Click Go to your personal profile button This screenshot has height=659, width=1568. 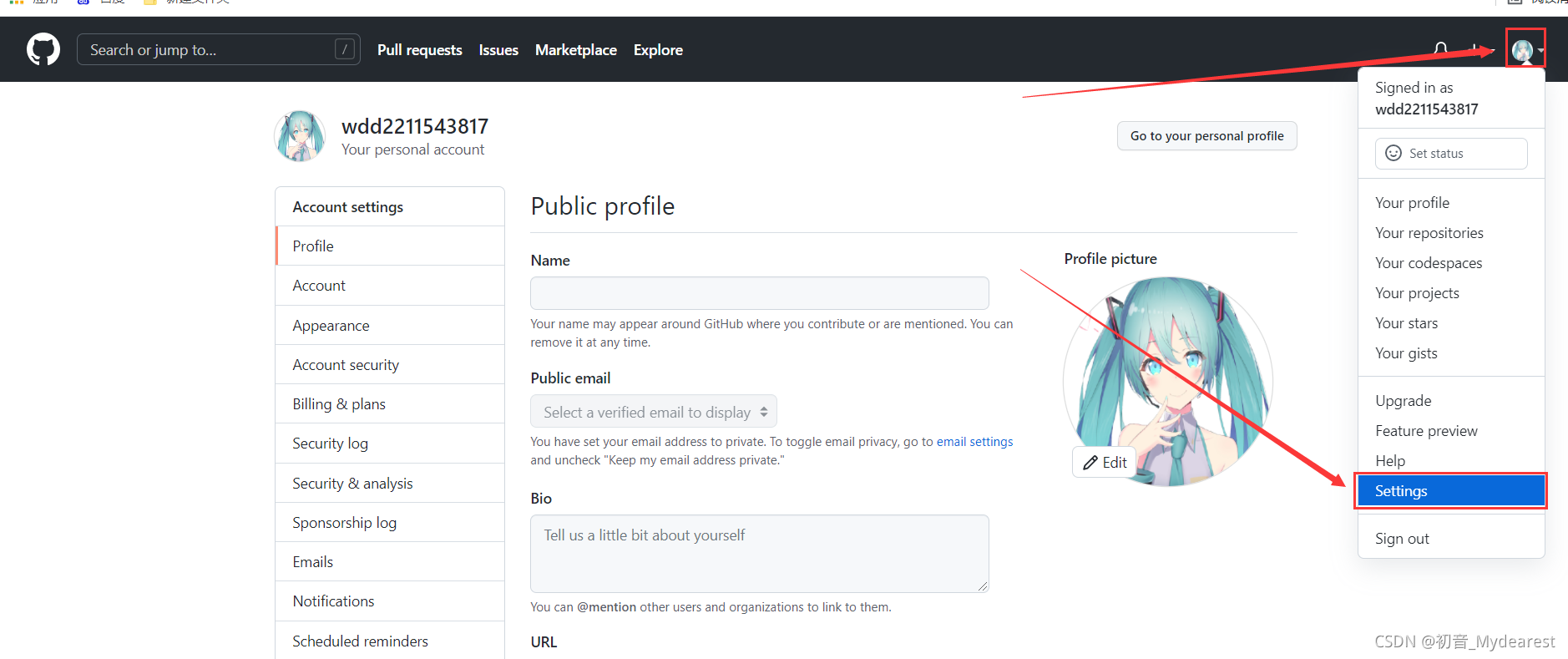click(1207, 136)
